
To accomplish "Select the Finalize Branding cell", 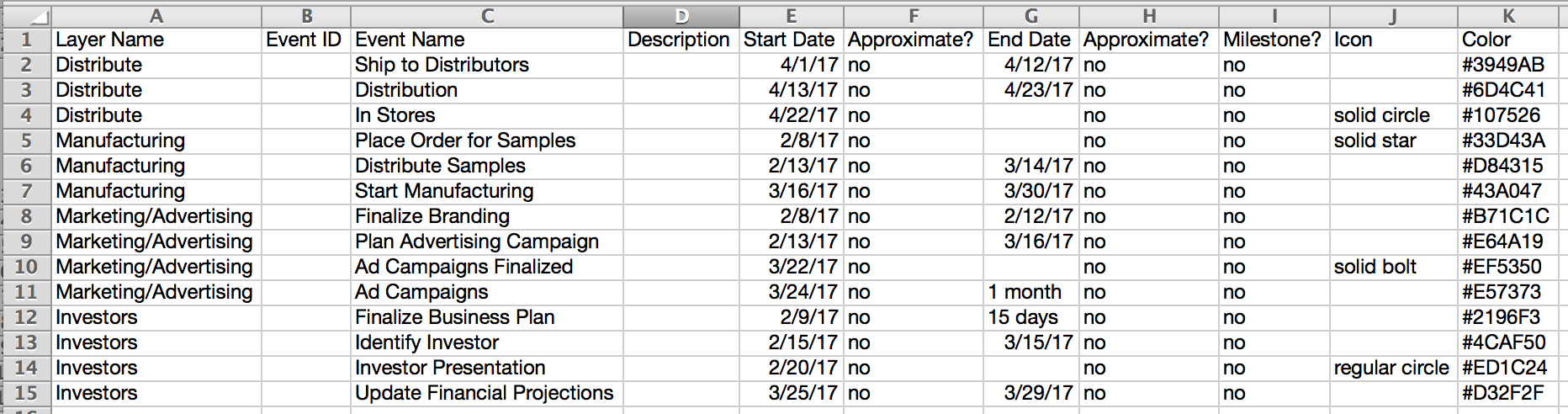I will 487,216.
